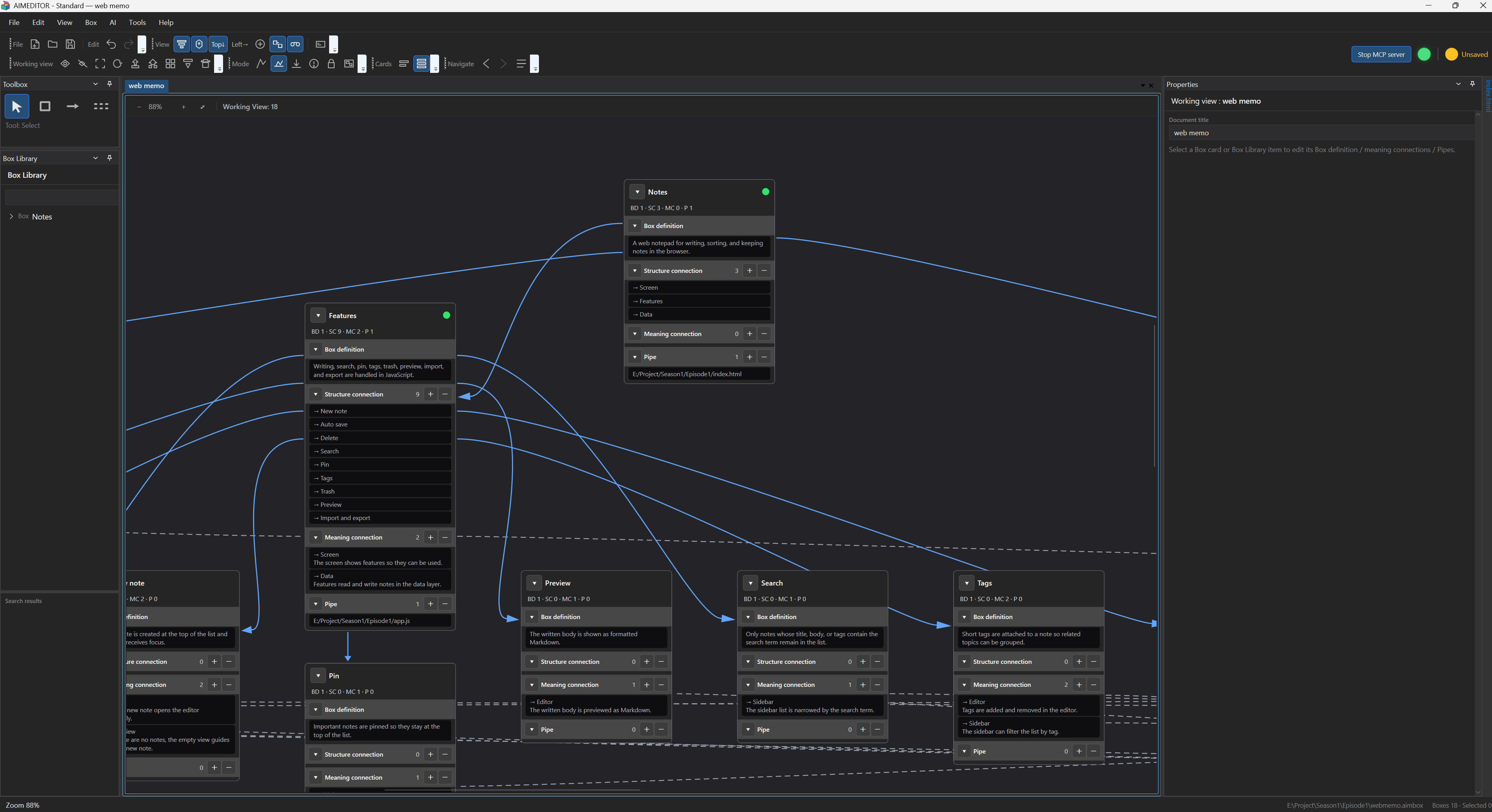
Task: Click the refresh icon in Working view toolbar
Action: tap(118, 64)
